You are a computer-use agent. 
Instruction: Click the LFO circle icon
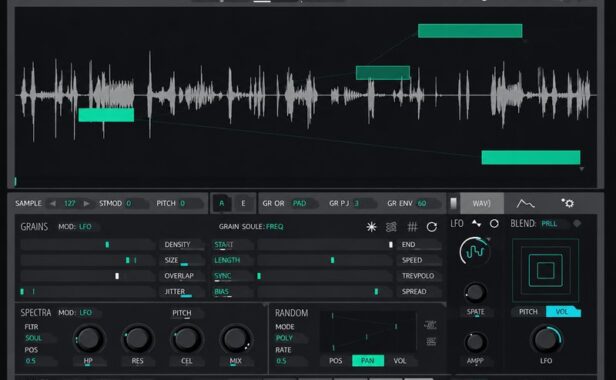point(494,223)
